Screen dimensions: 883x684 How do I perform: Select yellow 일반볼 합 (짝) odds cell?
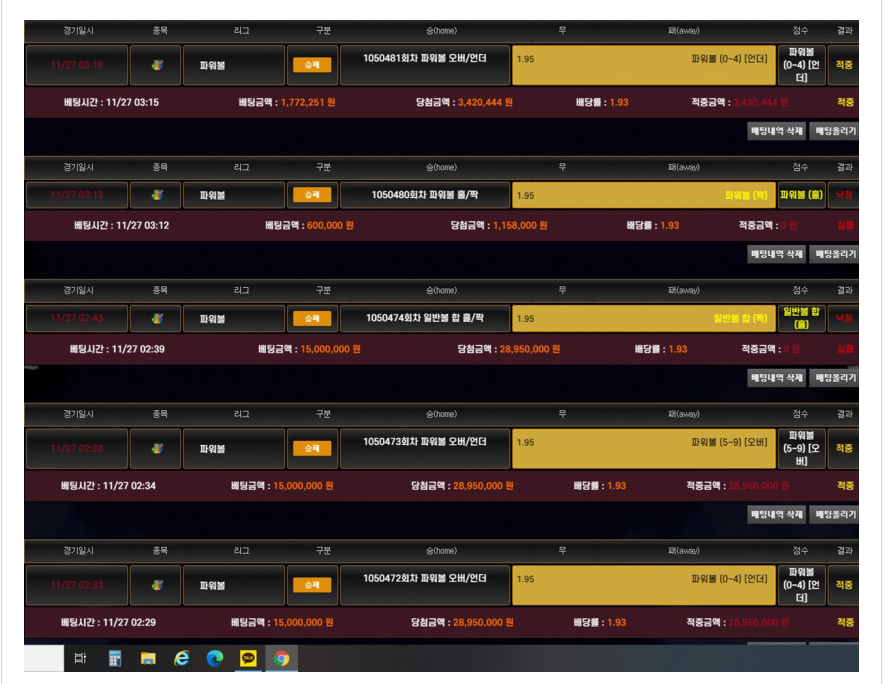tap(643, 319)
